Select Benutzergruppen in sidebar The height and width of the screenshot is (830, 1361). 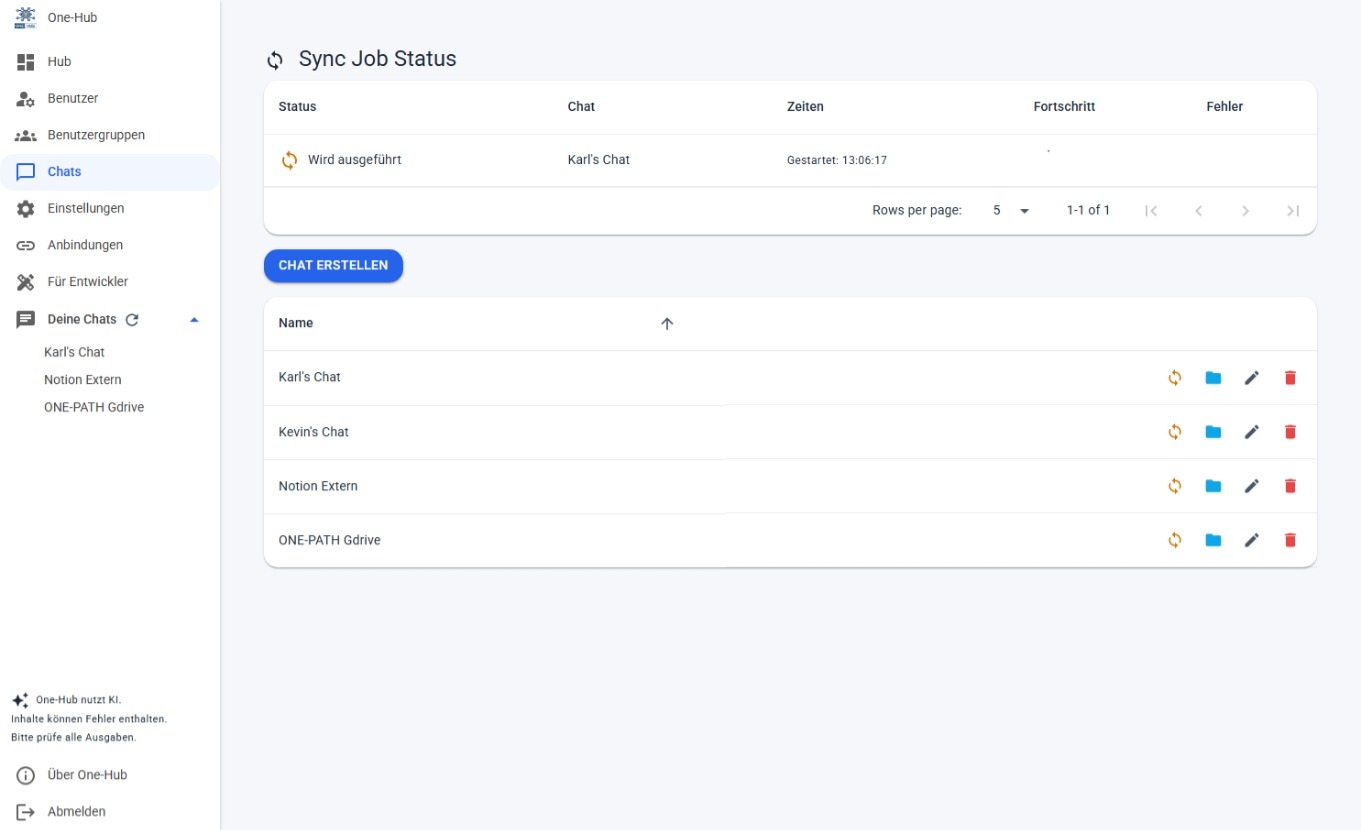[95, 135]
